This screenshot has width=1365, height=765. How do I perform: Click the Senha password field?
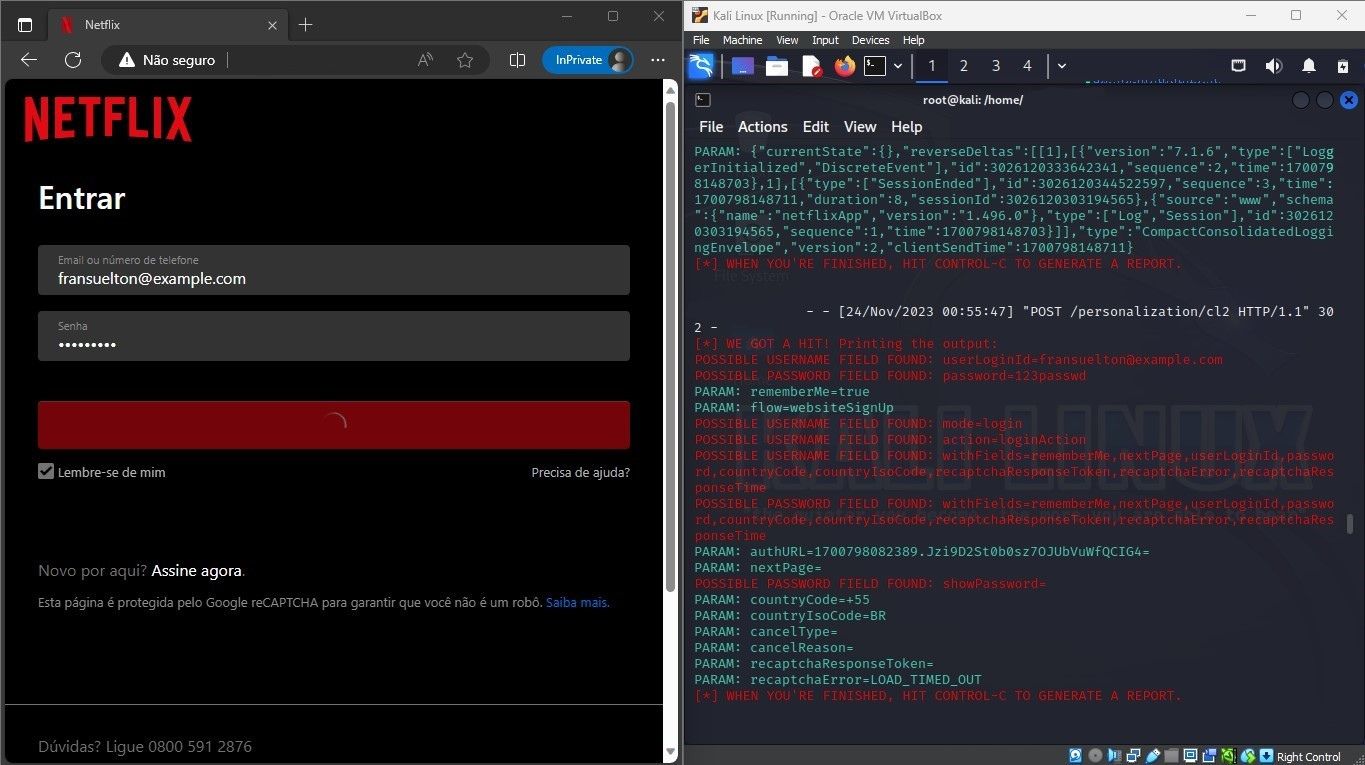pyautogui.click(x=334, y=336)
